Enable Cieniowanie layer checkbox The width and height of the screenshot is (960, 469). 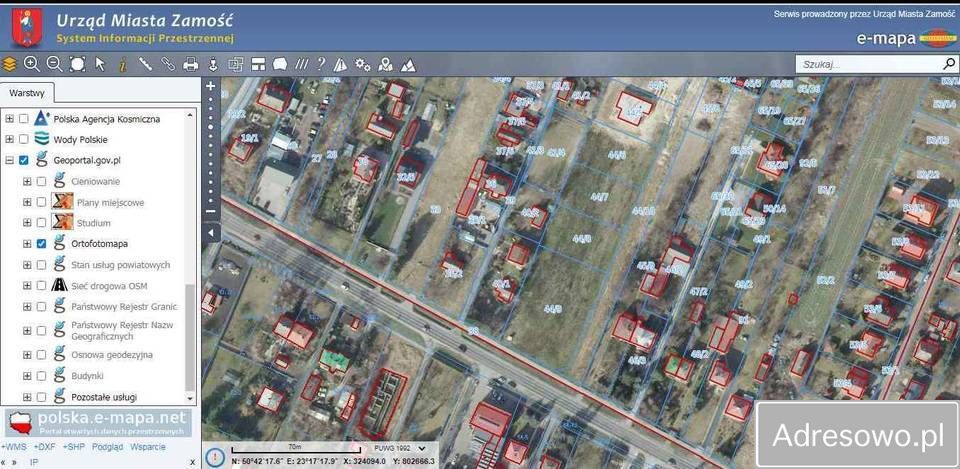pos(41,181)
